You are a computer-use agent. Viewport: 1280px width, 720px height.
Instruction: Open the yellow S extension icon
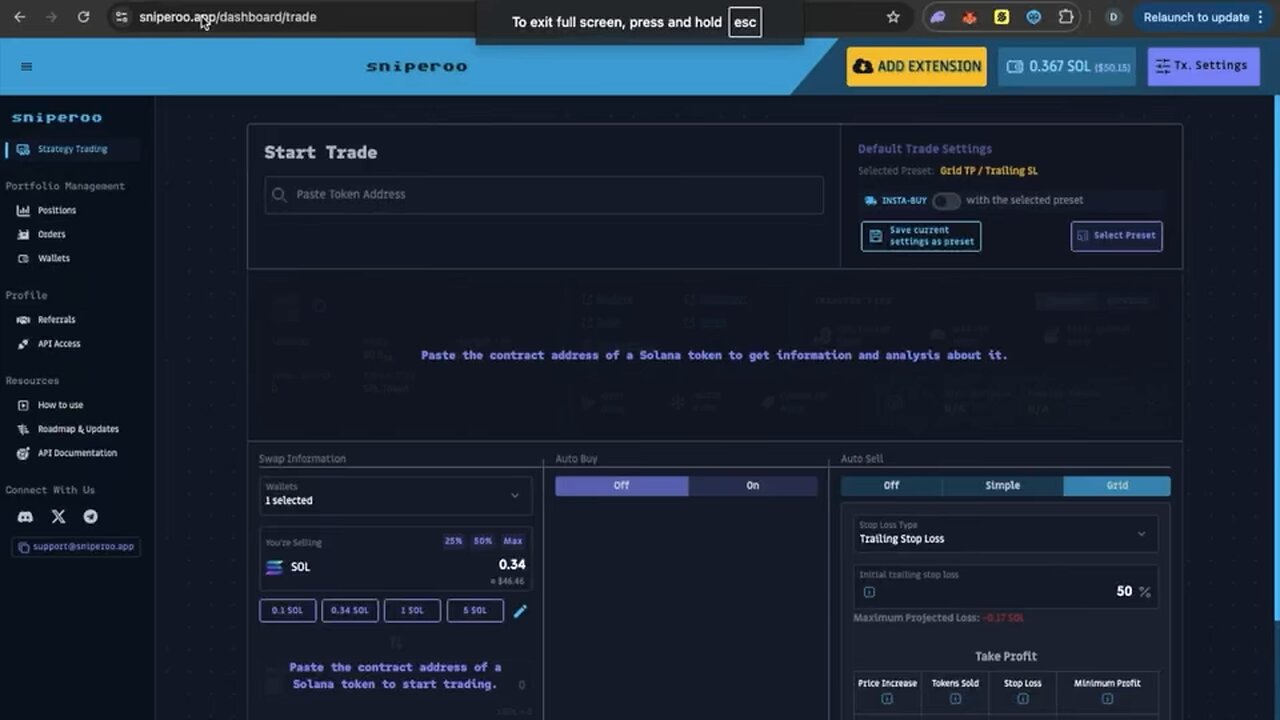[x=1001, y=17]
